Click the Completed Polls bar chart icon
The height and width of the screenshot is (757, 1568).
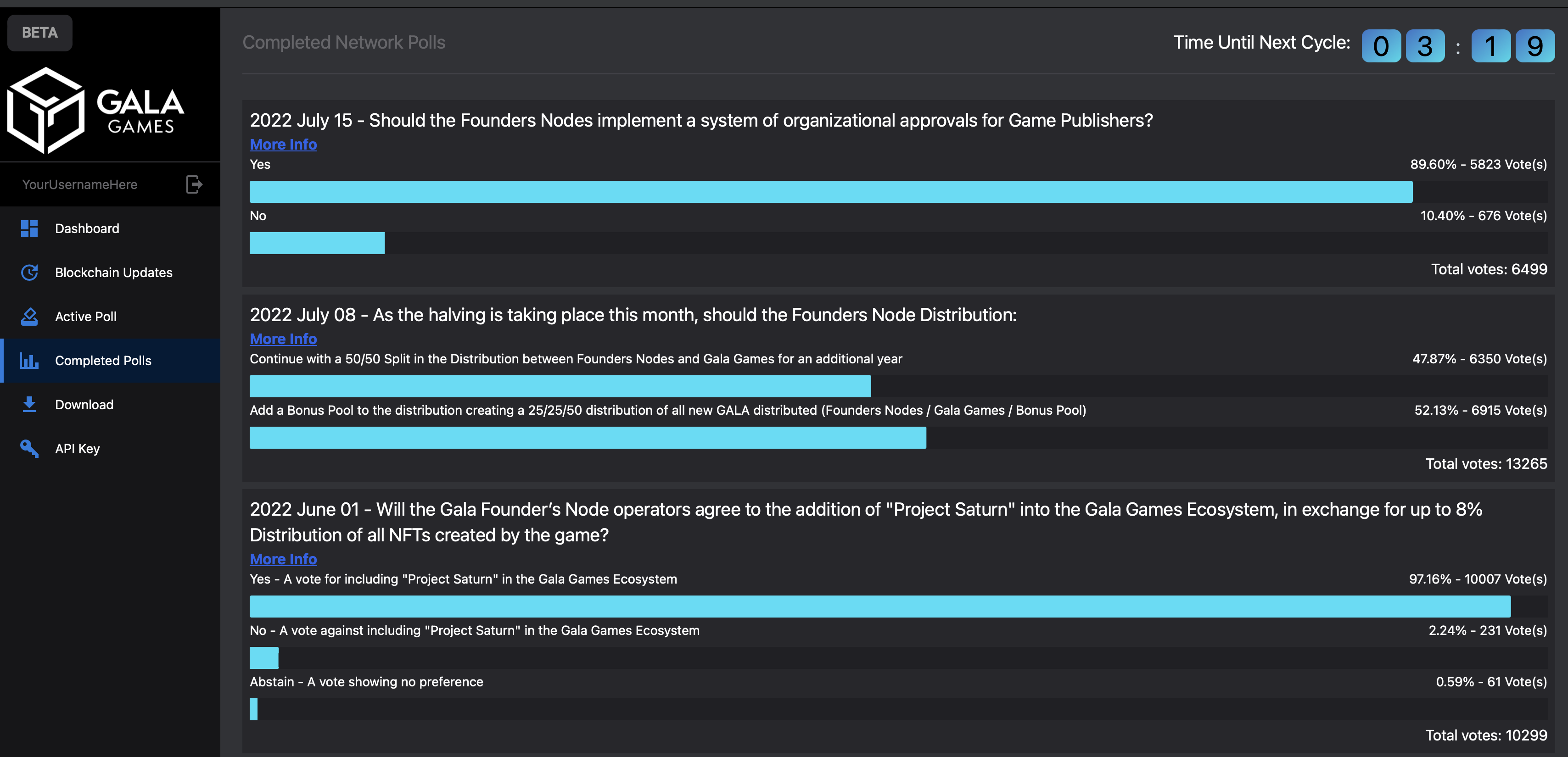(x=29, y=360)
